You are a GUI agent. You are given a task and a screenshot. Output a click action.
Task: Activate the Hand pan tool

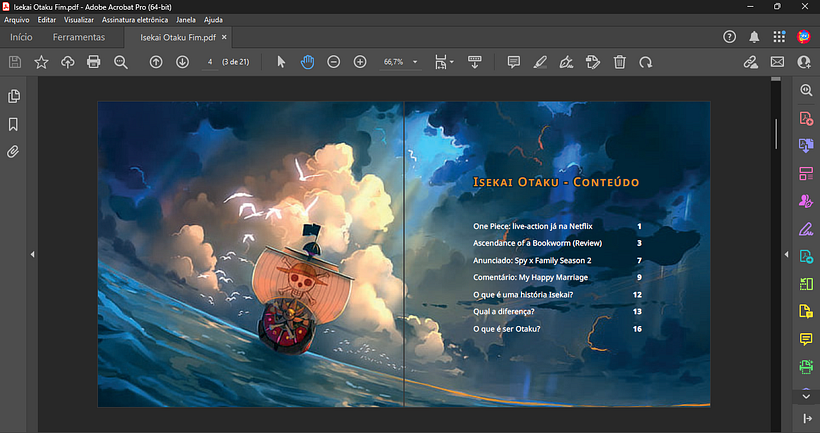point(308,62)
